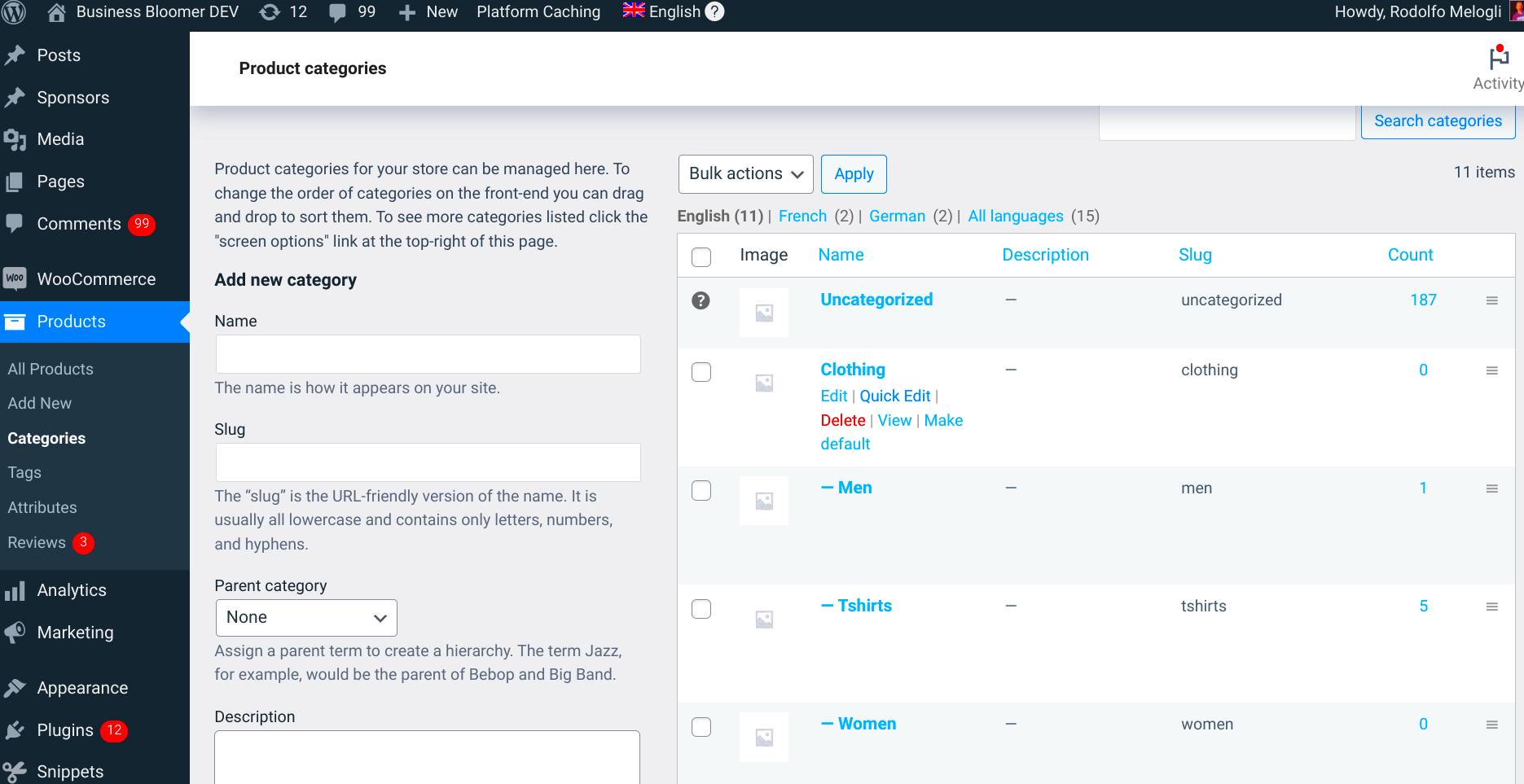This screenshot has width=1524, height=784.
Task: Check the Women category checkbox
Action: click(701, 726)
